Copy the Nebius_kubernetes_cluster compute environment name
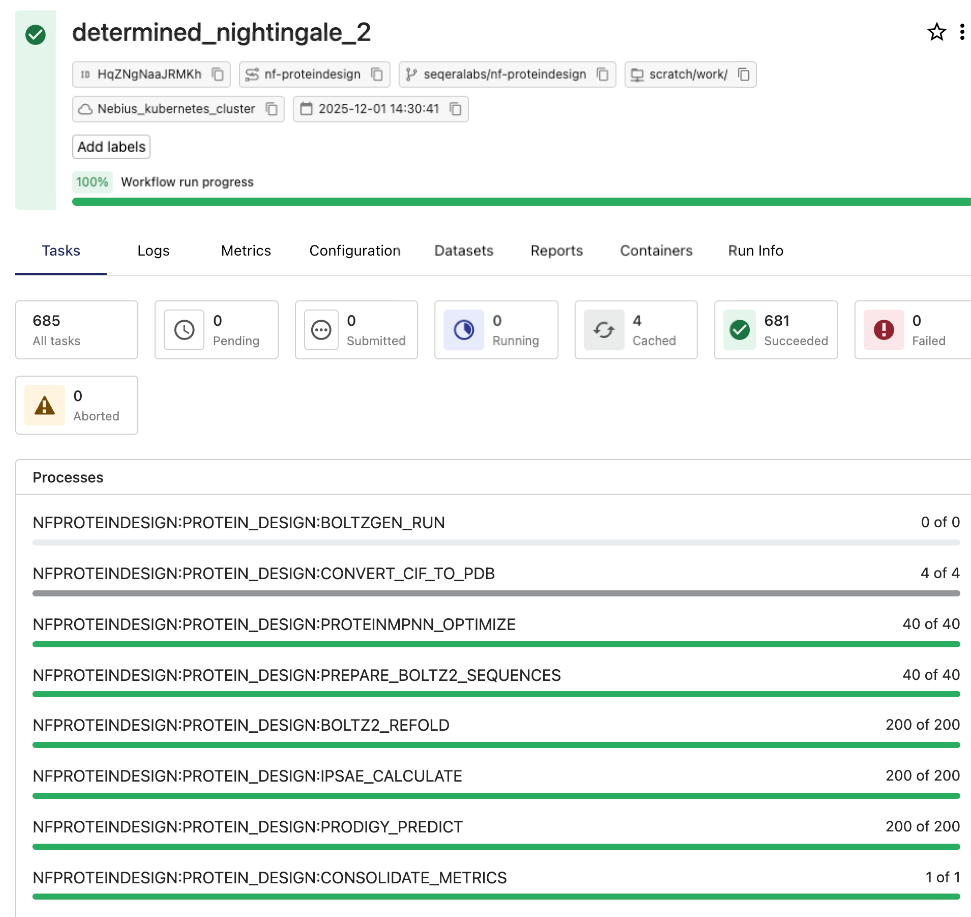 (x=273, y=108)
